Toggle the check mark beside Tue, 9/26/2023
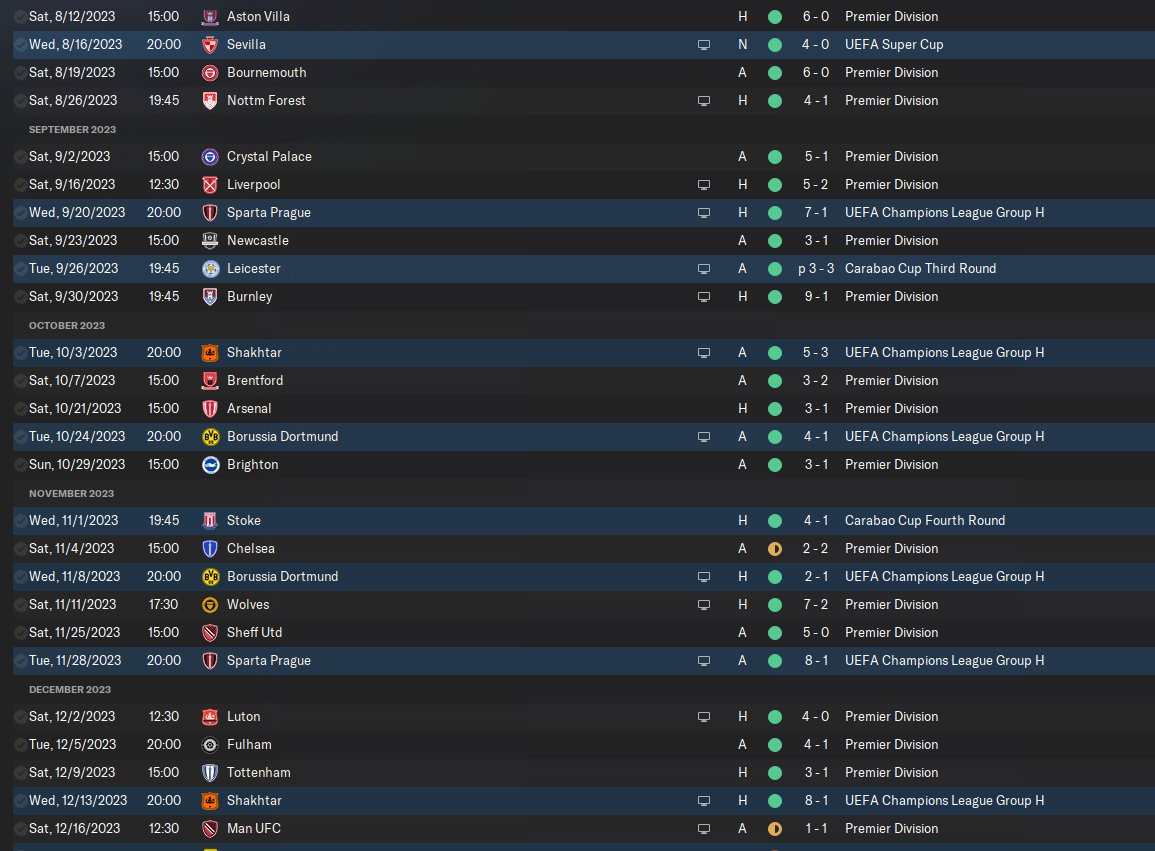 (21, 269)
